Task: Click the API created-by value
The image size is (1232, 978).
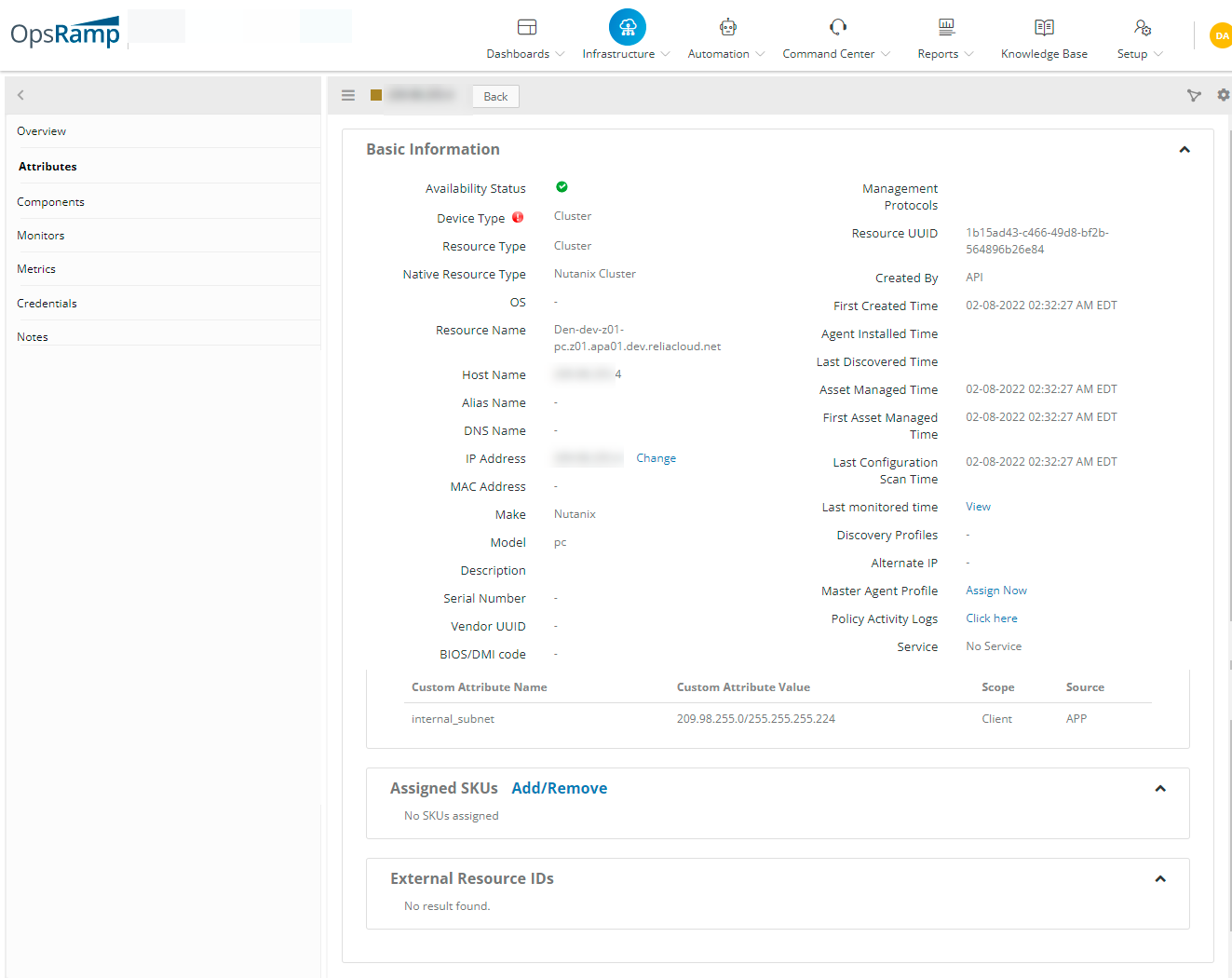Action: point(974,278)
